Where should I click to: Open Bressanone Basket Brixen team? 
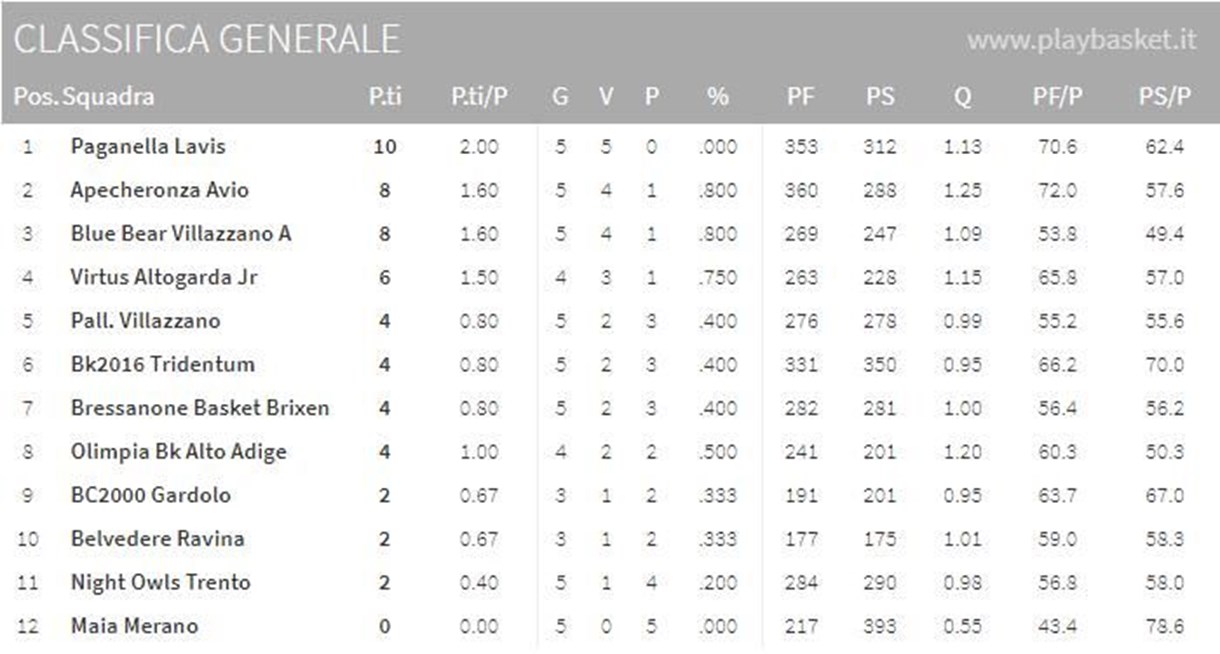click(200, 408)
